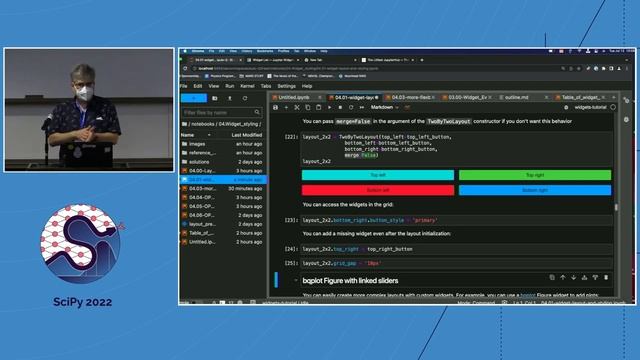Viewport: 640px width, 360px height.
Task: Click the bqplot hyperlink in markdown text
Action: tap(527, 295)
